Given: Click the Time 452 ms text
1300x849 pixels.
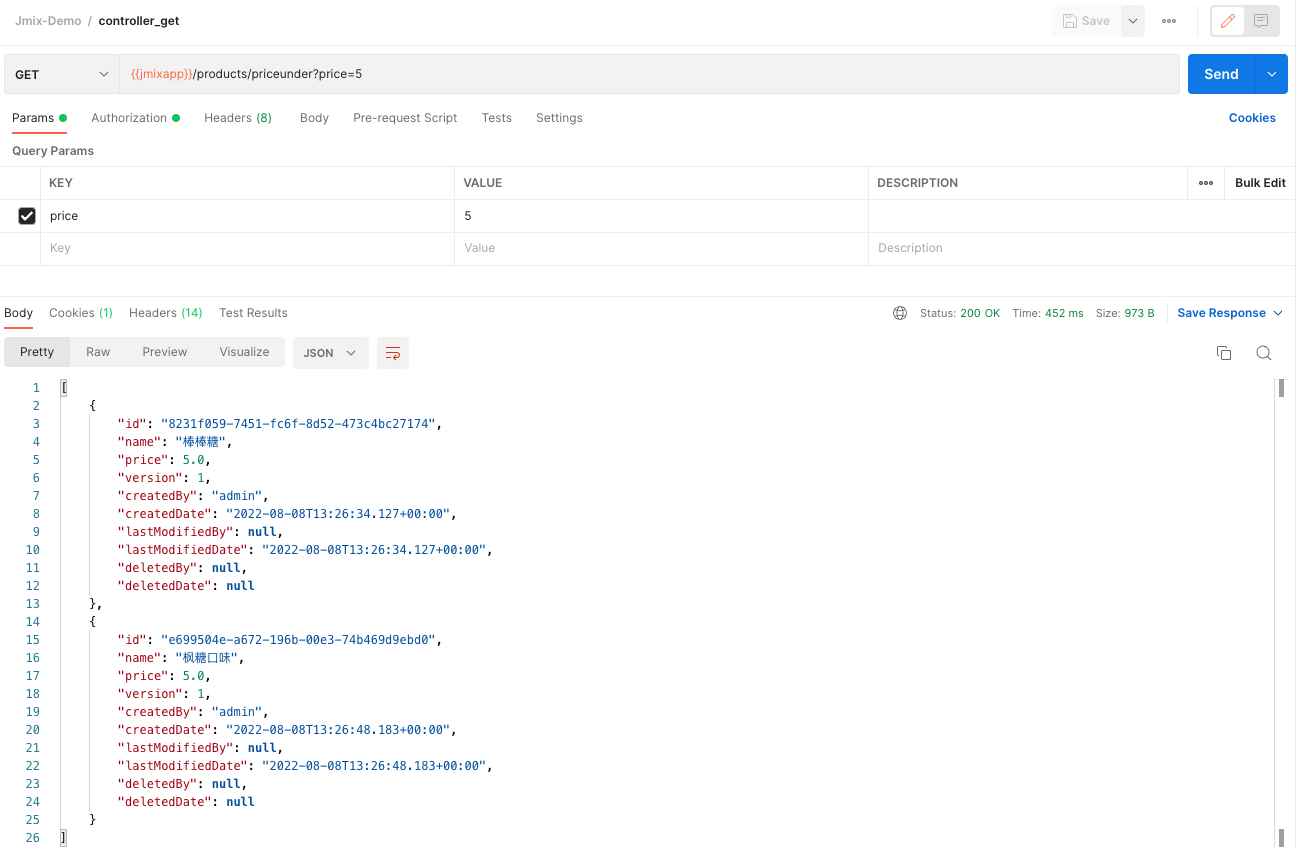Looking at the screenshot, I should click(x=1048, y=313).
